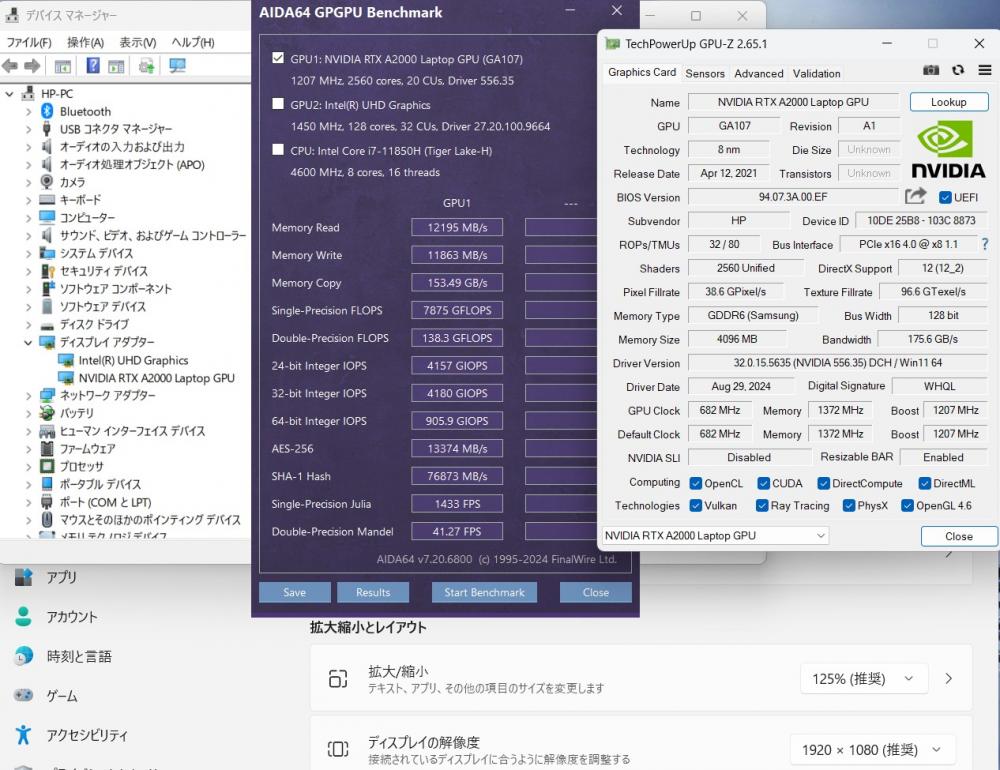Click the blue question mark help icon
The height and width of the screenshot is (770, 1000).
pyautogui.click(x=92, y=65)
